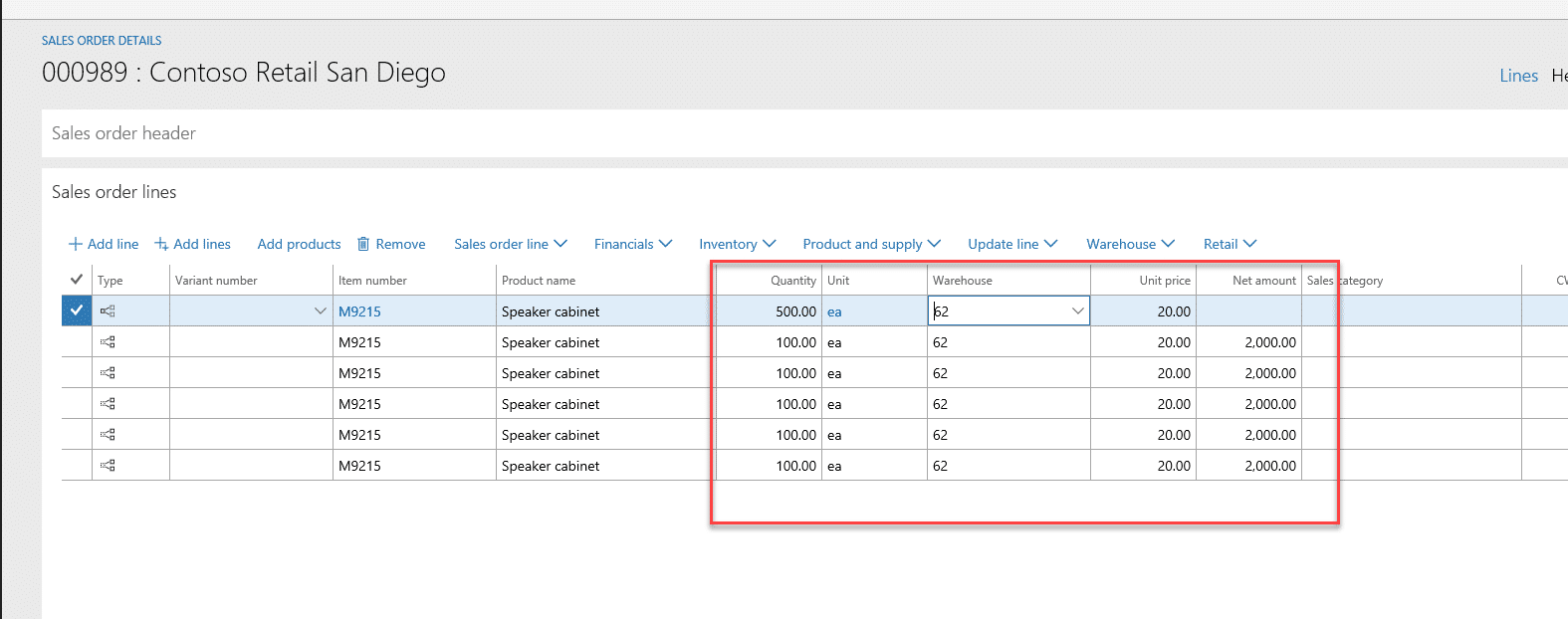The height and width of the screenshot is (619, 1568).
Task: Open the Update line dropdown
Action: coord(1012,244)
